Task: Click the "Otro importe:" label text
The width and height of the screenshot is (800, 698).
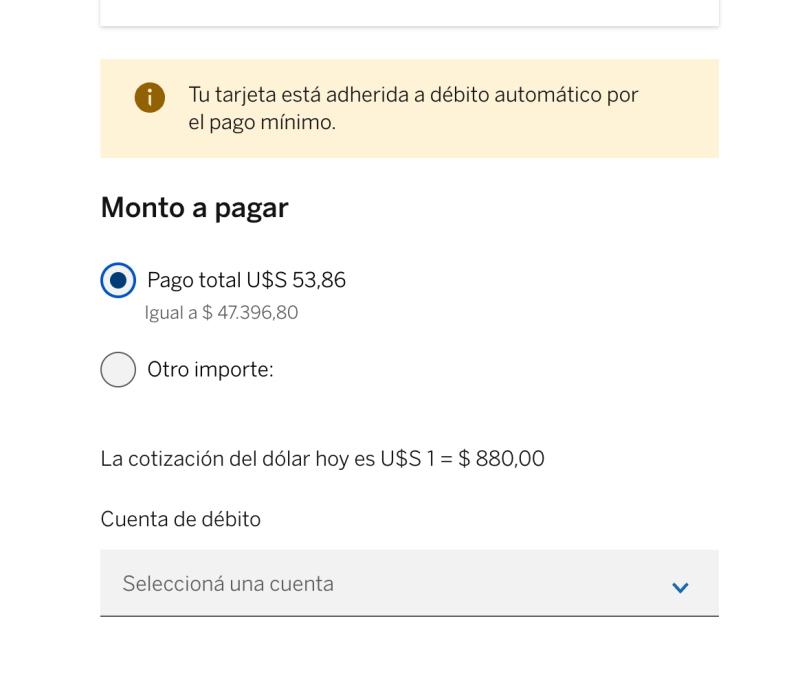Action: (210, 369)
